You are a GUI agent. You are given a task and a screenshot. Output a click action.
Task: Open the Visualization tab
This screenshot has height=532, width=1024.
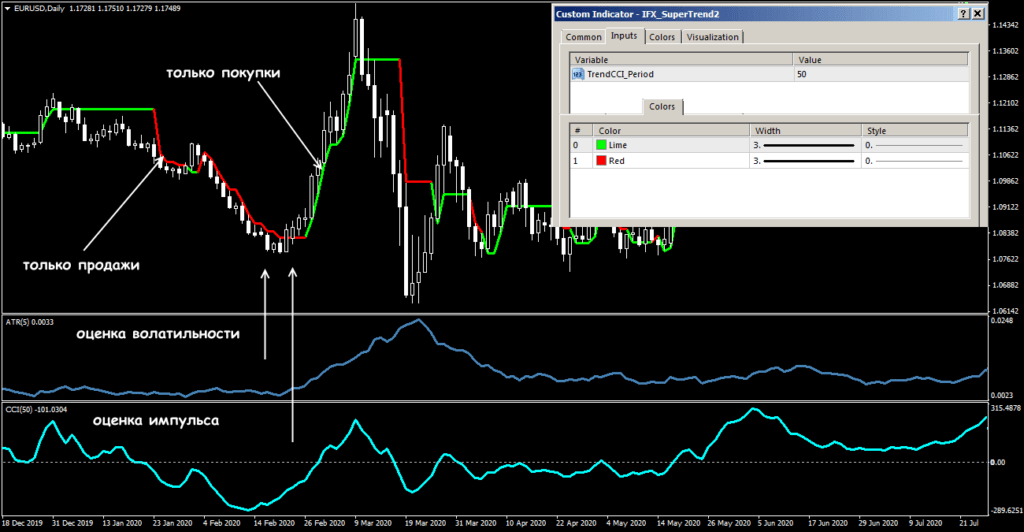tap(712, 37)
